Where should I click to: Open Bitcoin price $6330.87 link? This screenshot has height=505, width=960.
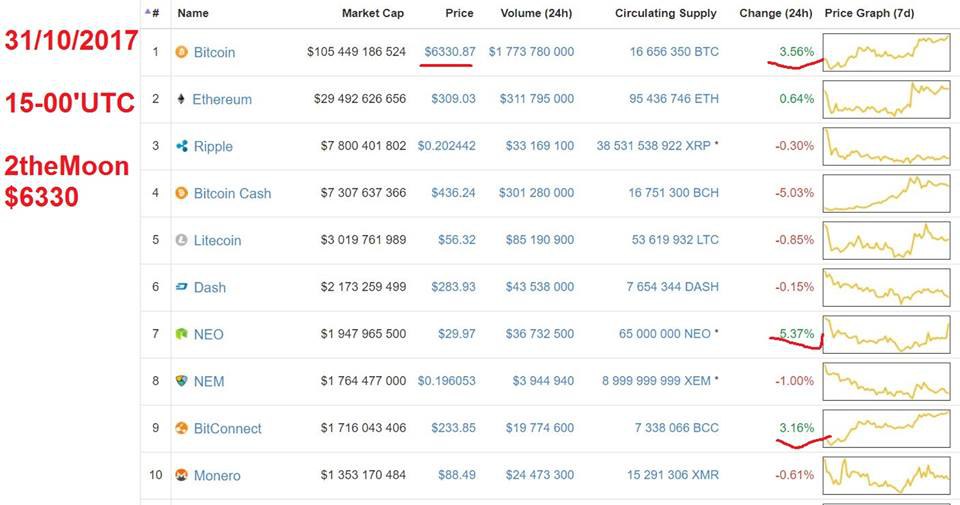(x=450, y=51)
